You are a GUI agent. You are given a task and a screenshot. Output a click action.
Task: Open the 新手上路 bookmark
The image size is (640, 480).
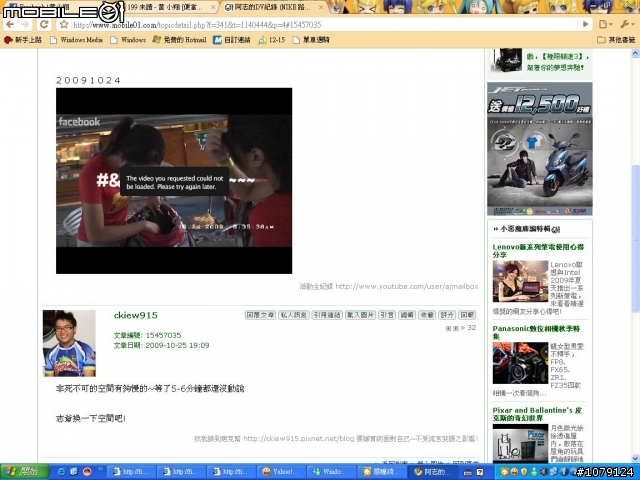[23, 40]
